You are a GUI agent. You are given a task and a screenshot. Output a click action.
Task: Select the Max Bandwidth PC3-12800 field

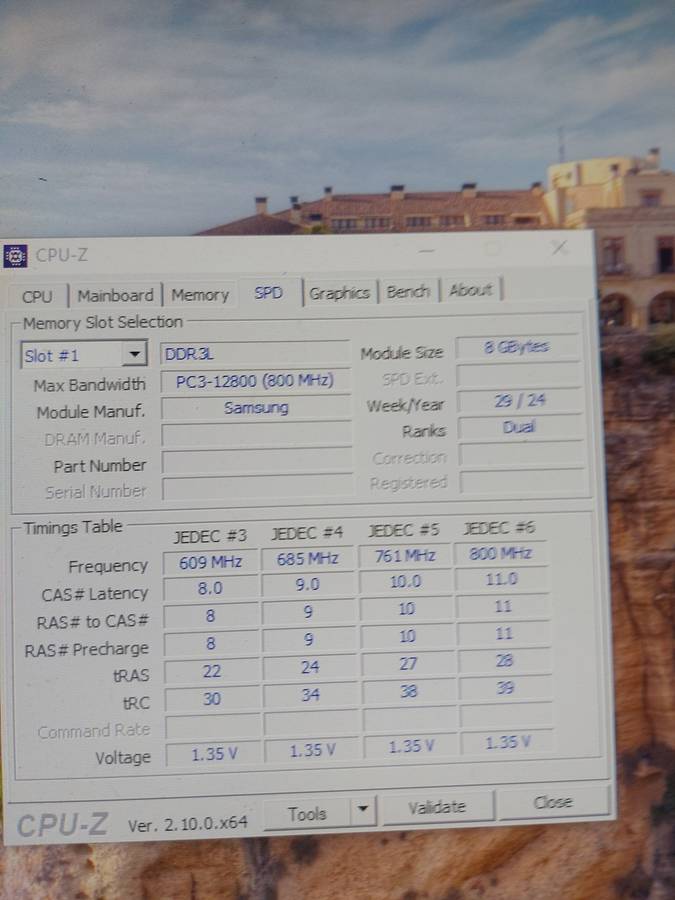click(255, 381)
